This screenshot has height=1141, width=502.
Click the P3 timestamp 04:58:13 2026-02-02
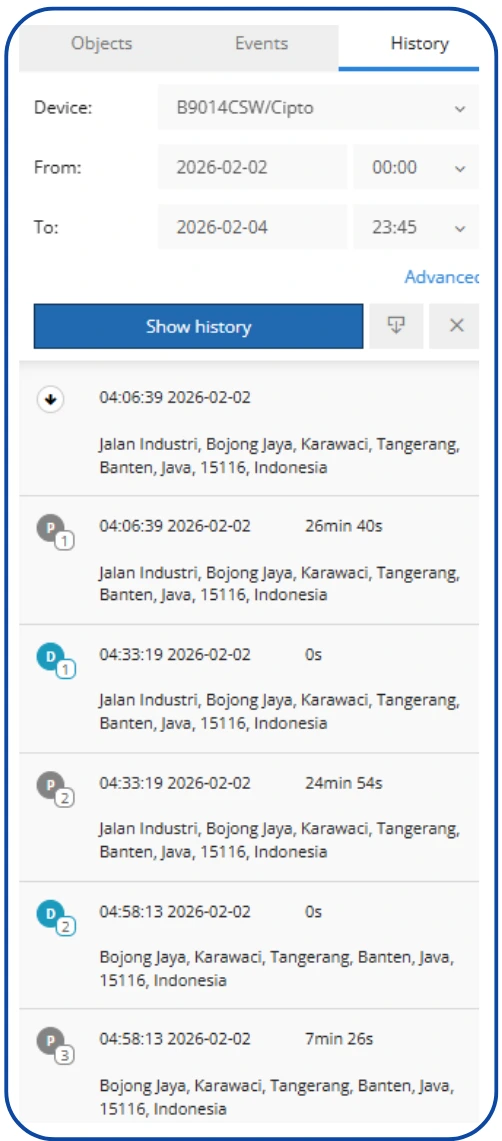point(175,1038)
